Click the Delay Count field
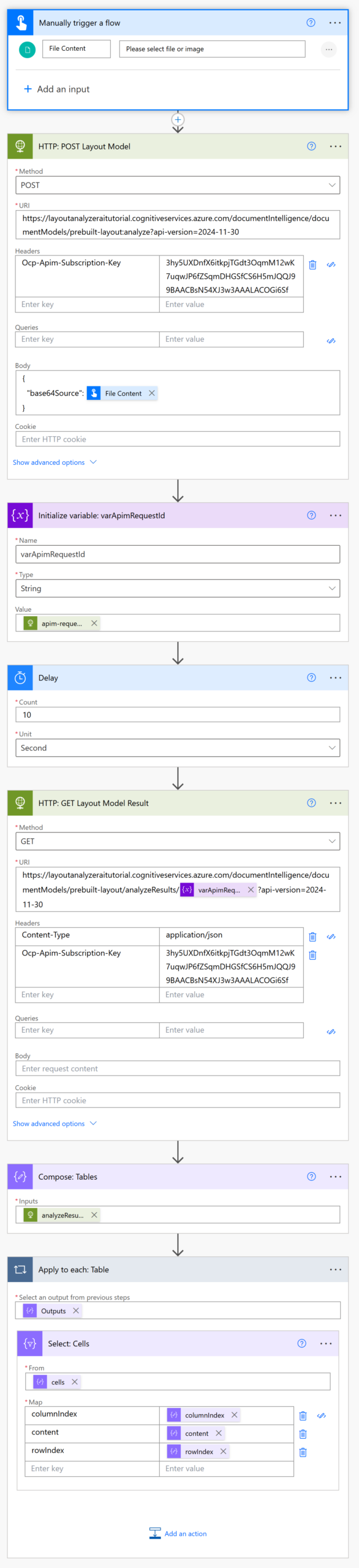The width and height of the screenshot is (359, 1568). click(178, 715)
